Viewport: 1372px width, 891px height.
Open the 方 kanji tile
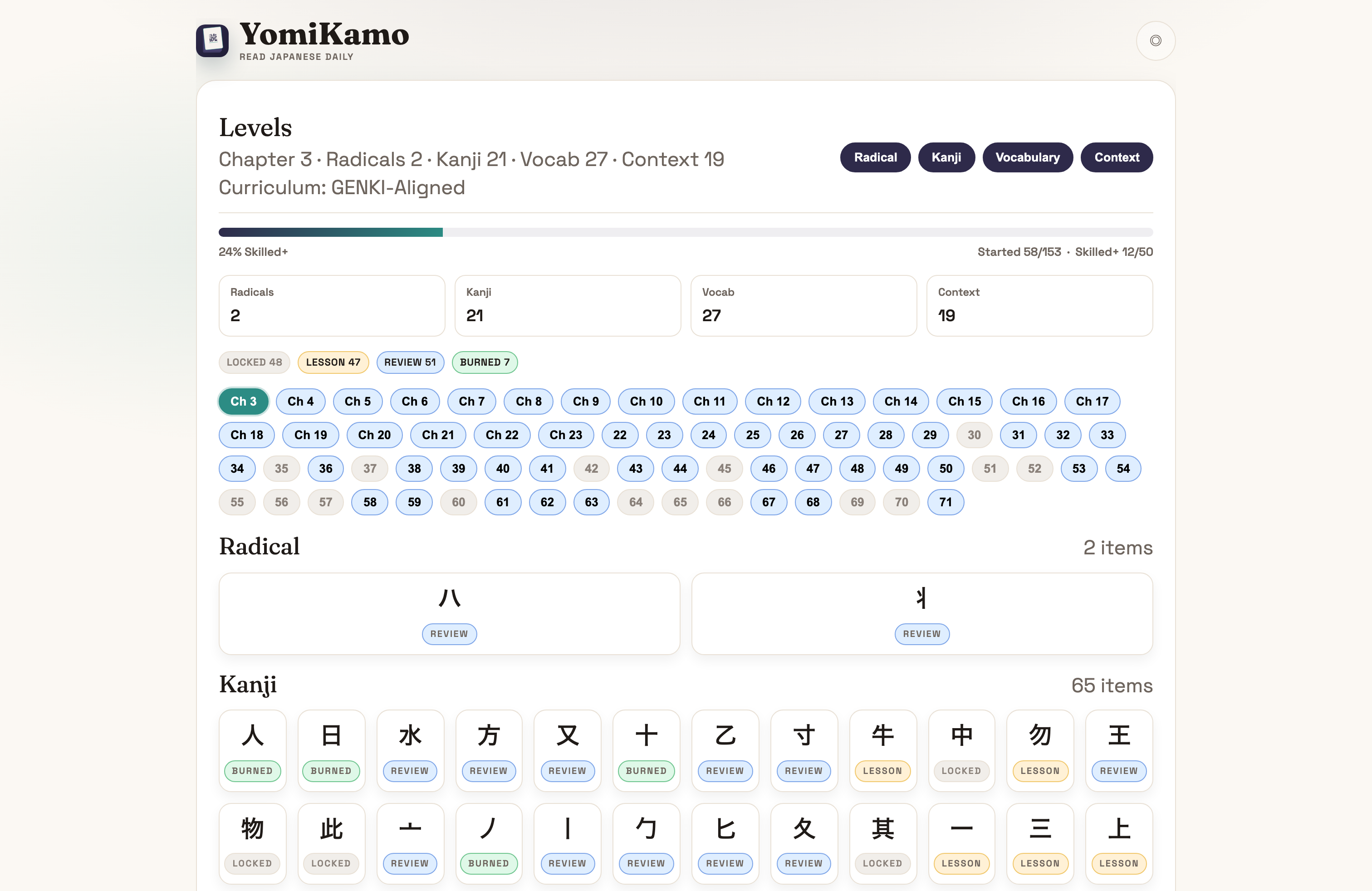(x=489, y=750)
